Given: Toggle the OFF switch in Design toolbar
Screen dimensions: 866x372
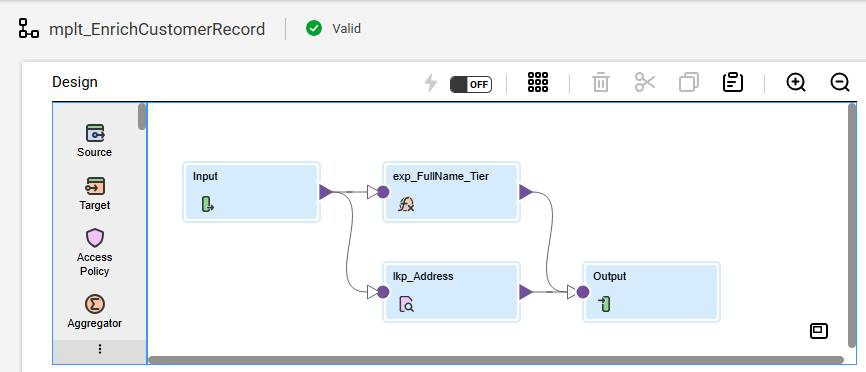Looking at the screenshot, I should [471, 84].
